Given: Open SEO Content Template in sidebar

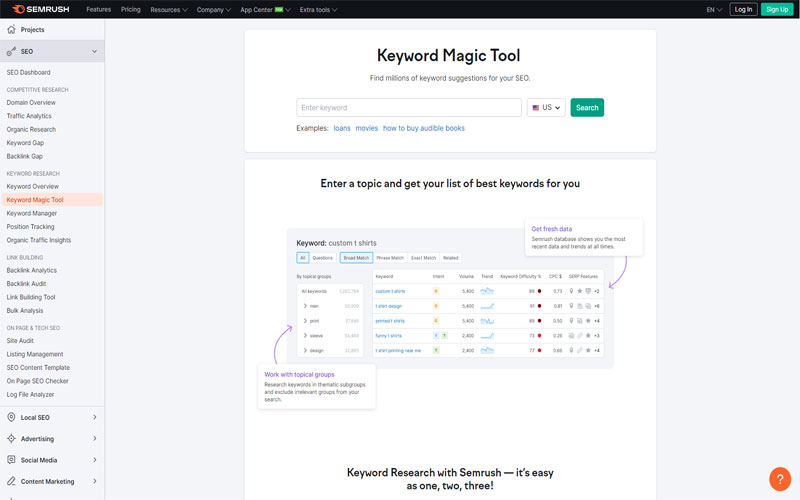Looking at the screenshot, I should point(38,367).
